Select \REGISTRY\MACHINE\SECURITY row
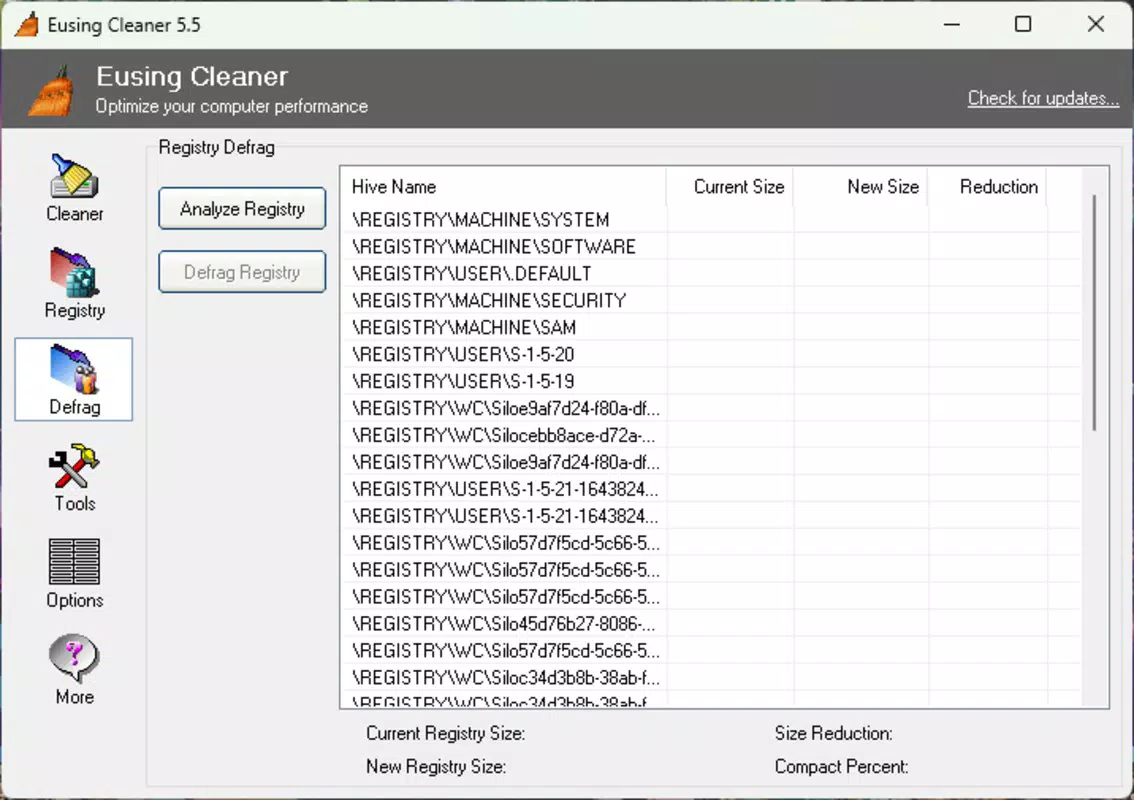 coord(711,300)
